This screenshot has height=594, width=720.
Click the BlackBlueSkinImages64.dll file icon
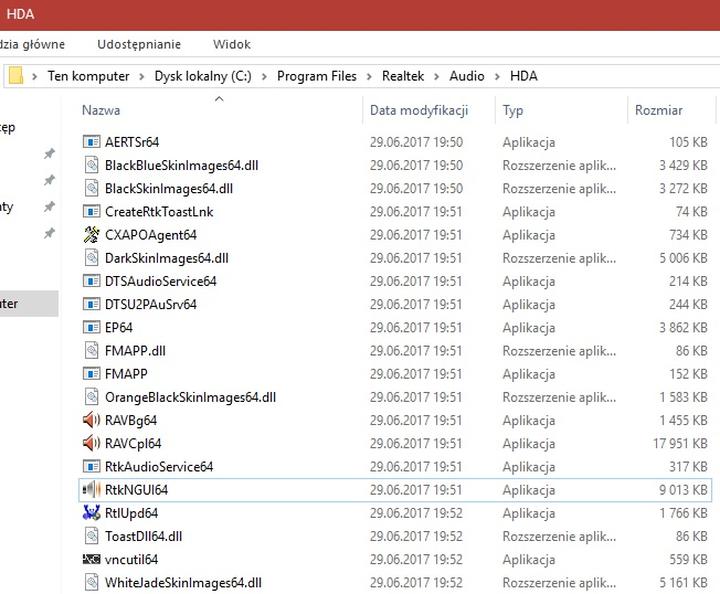pos(91,165)
